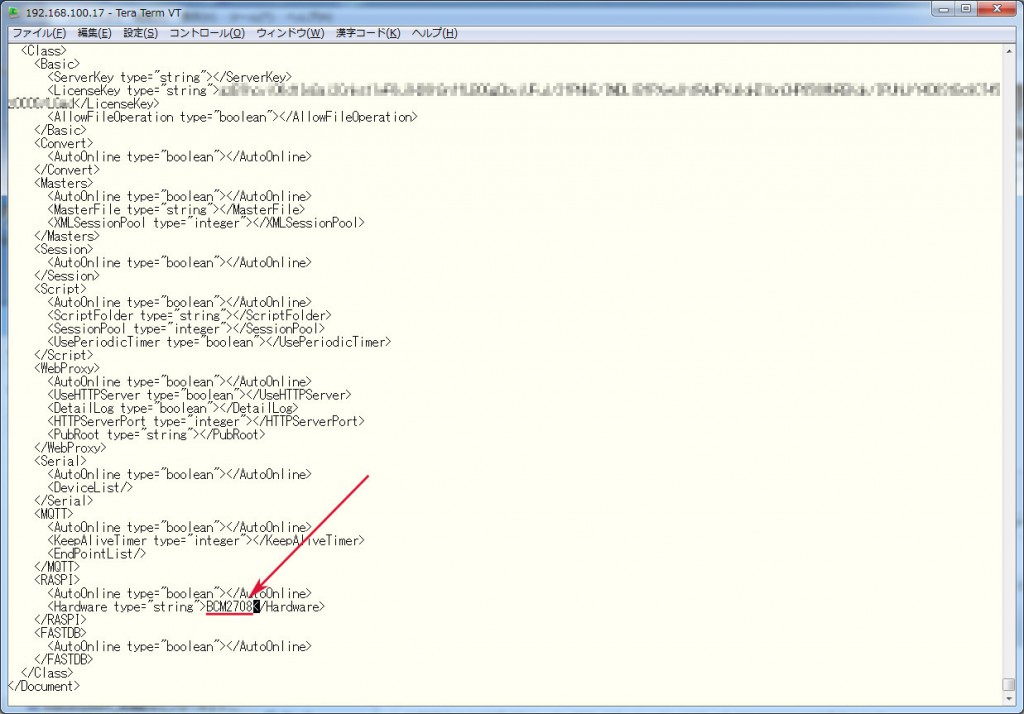The width and height of the screenshot is (1024, 714).
Task: Click the AutoOnline line under Session
Action: click(x=180, y=263)
